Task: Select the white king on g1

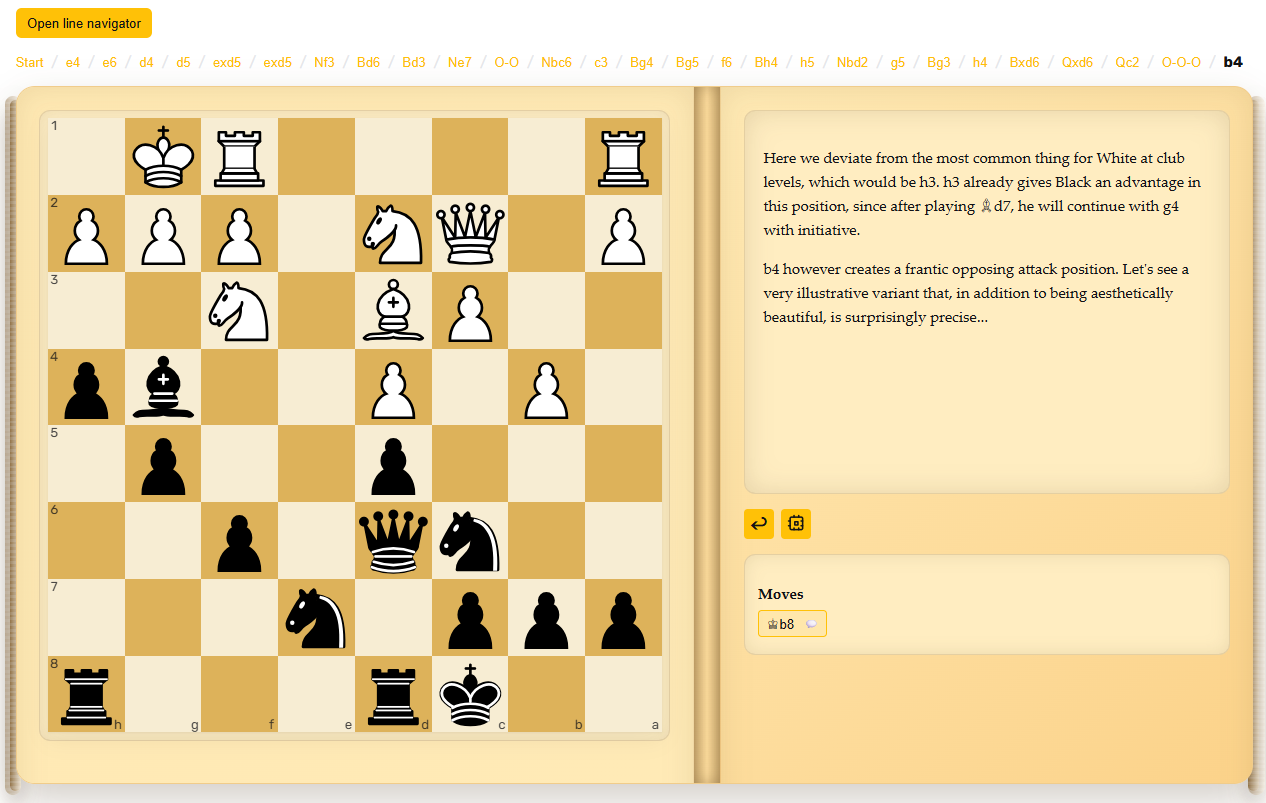Action: coord(163,157)
